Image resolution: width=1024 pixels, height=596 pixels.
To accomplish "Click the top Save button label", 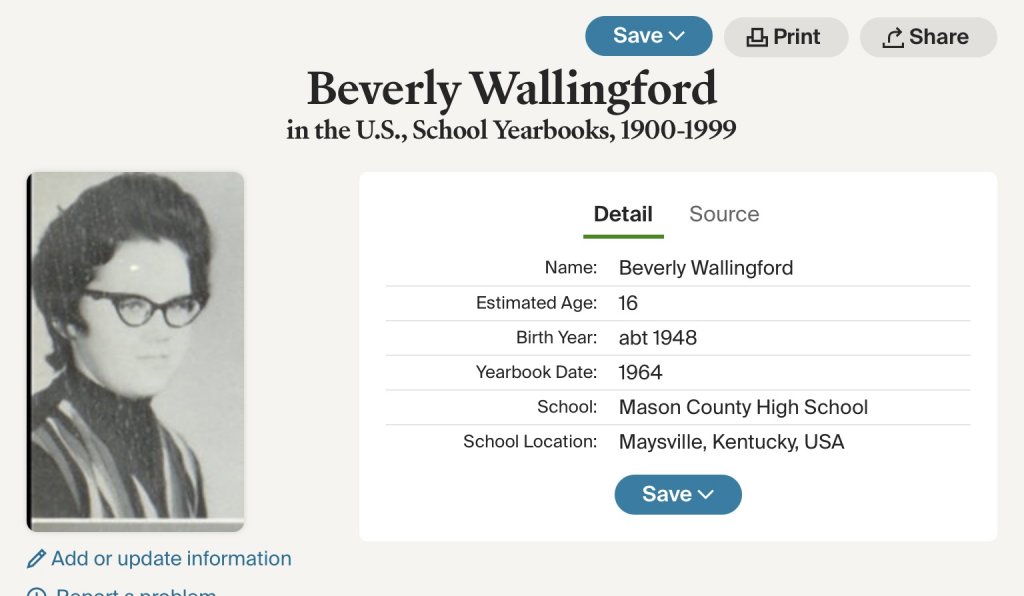I will [637, 36].
